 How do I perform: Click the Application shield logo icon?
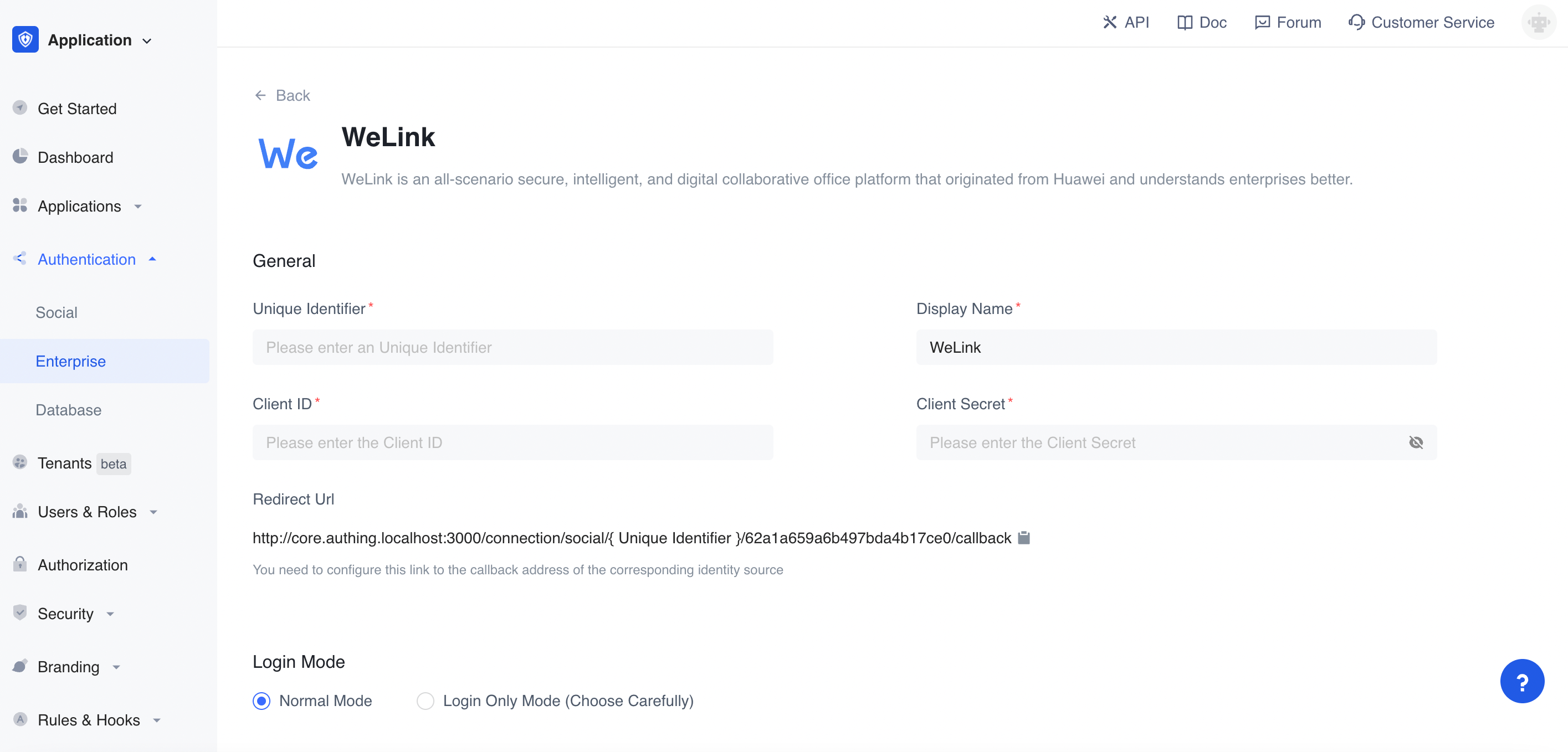pos(25,39)
